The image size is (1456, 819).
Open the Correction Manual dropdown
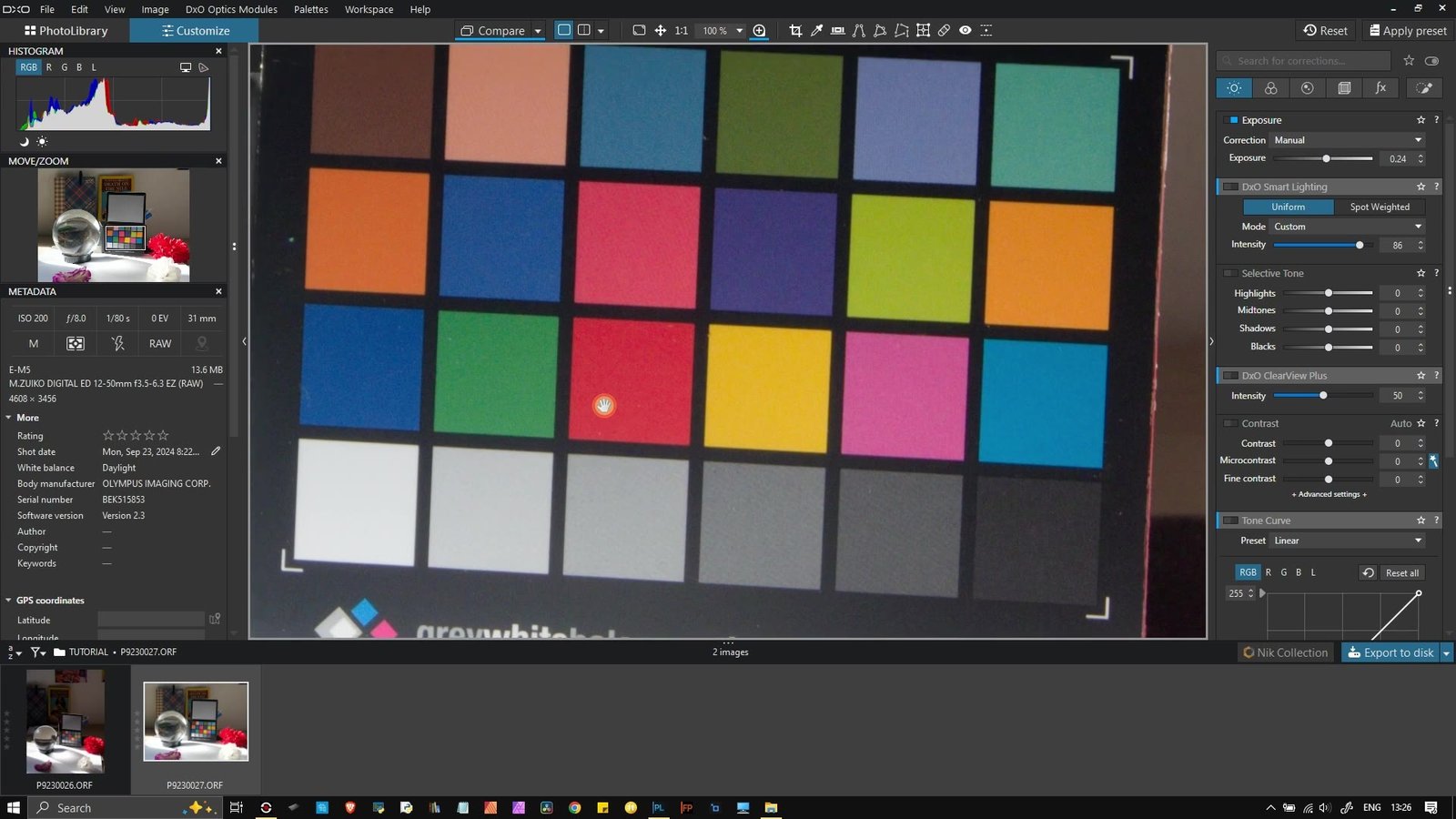1348,140
